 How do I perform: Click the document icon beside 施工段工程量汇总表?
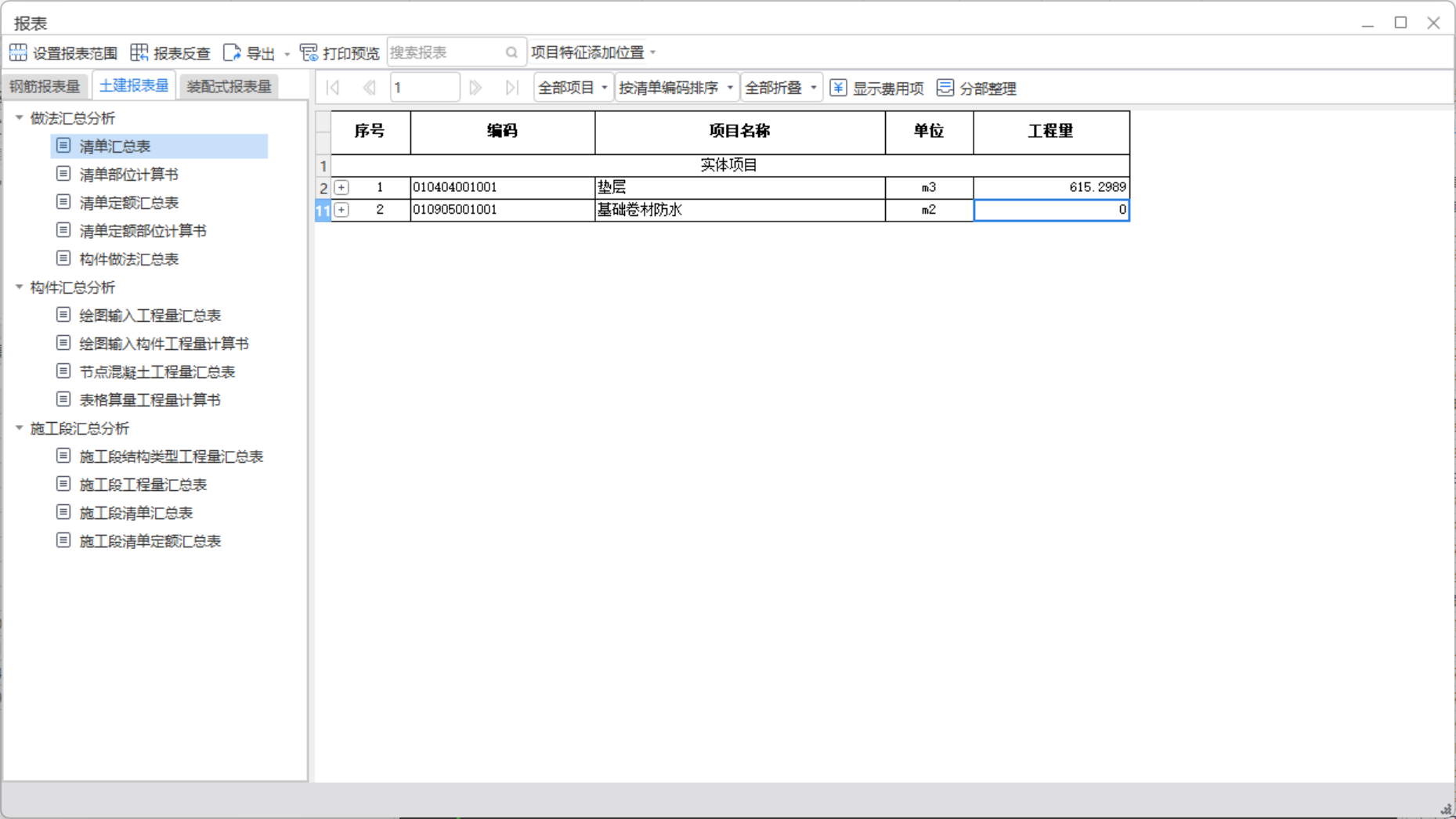click(63, 484)
